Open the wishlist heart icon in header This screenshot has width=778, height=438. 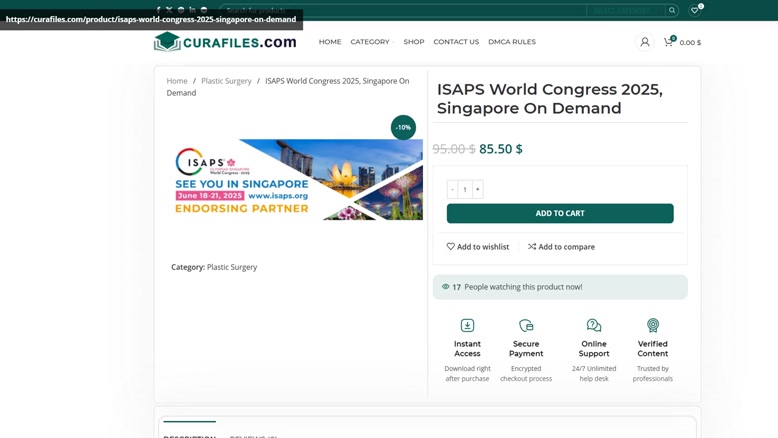(x=695, y=10)
